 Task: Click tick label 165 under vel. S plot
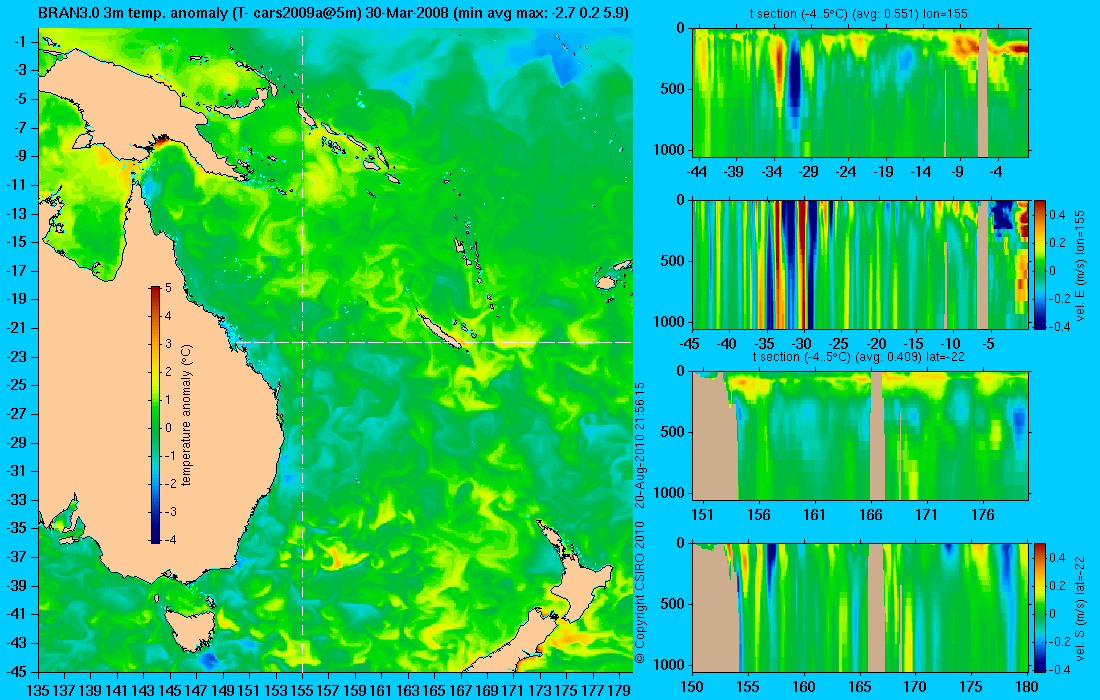pos(859,687)
